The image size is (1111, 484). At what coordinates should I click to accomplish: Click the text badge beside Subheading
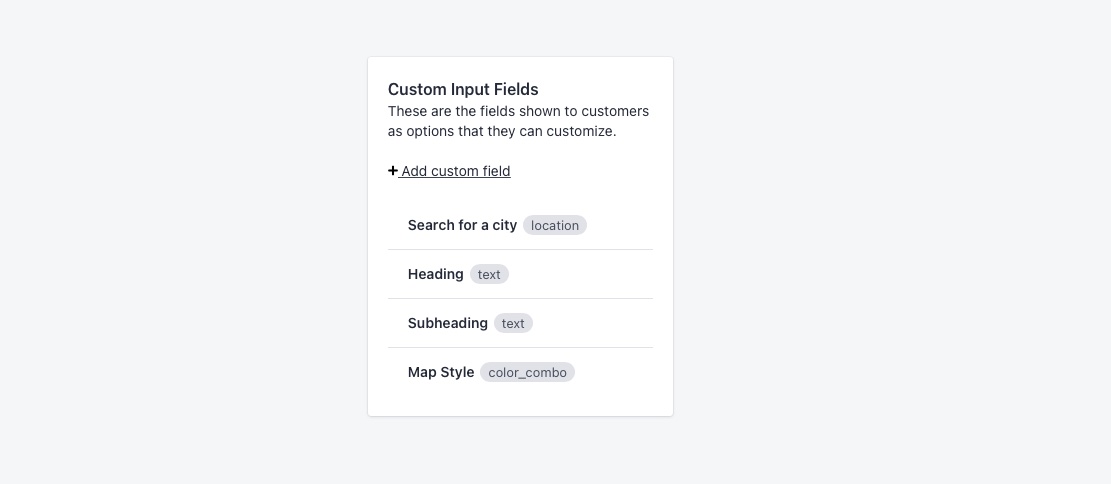(x=513, y=323)
